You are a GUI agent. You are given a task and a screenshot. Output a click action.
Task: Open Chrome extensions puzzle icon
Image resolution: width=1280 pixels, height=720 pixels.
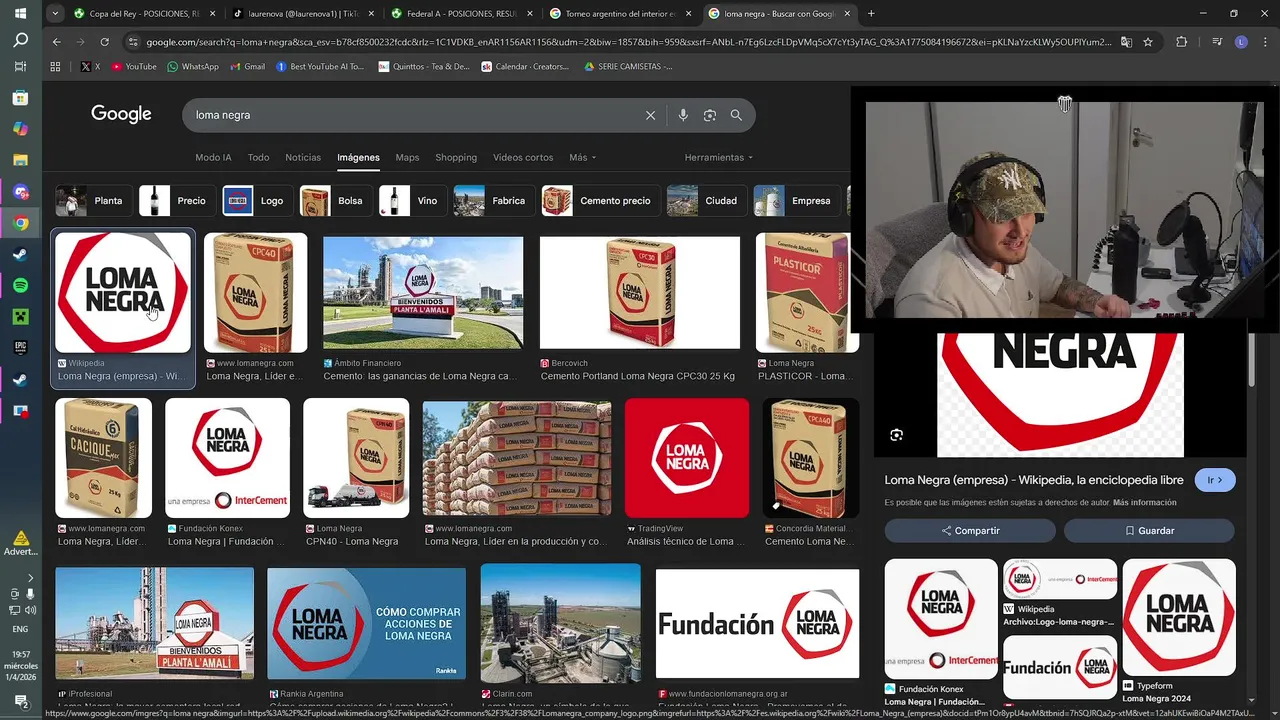pos(1181,42)
